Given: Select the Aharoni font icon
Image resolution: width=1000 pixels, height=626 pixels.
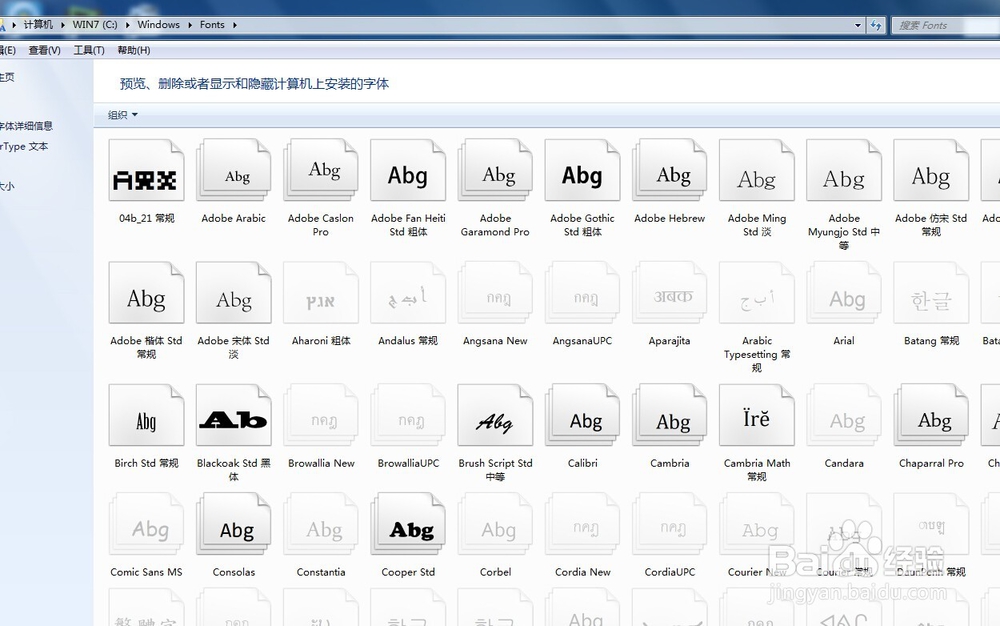Looking at the screenshot, I should (x=321, y=292).
